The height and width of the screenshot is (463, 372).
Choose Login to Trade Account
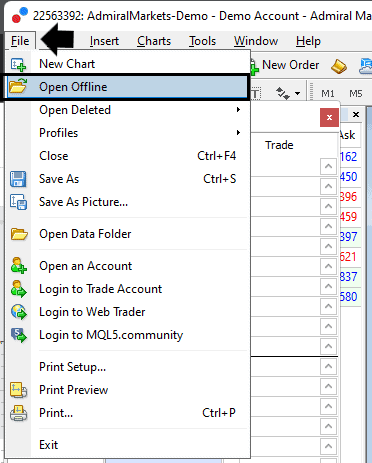127,289
